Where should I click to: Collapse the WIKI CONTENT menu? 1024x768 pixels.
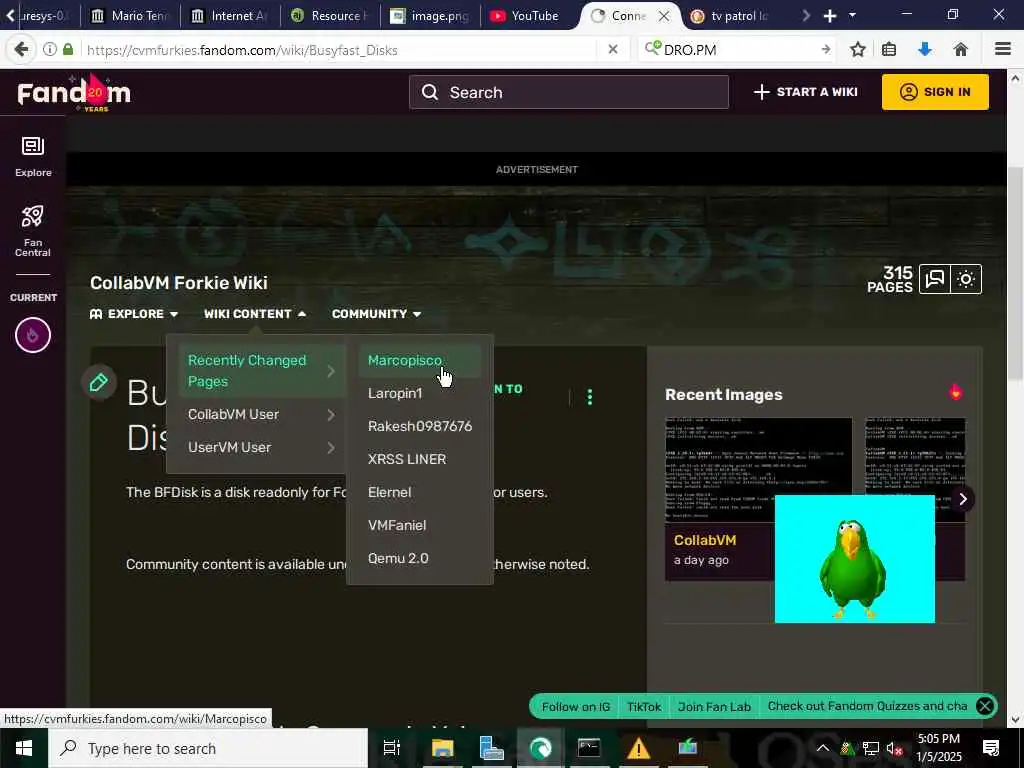click(255, 314)
